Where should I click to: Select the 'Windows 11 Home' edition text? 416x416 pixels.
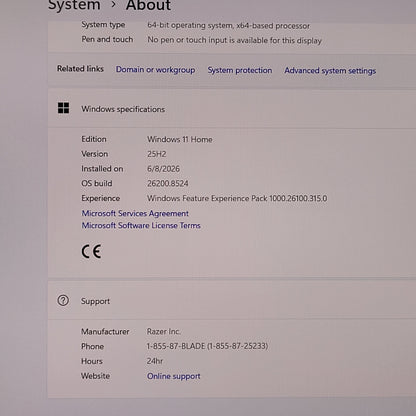[180, 139]
